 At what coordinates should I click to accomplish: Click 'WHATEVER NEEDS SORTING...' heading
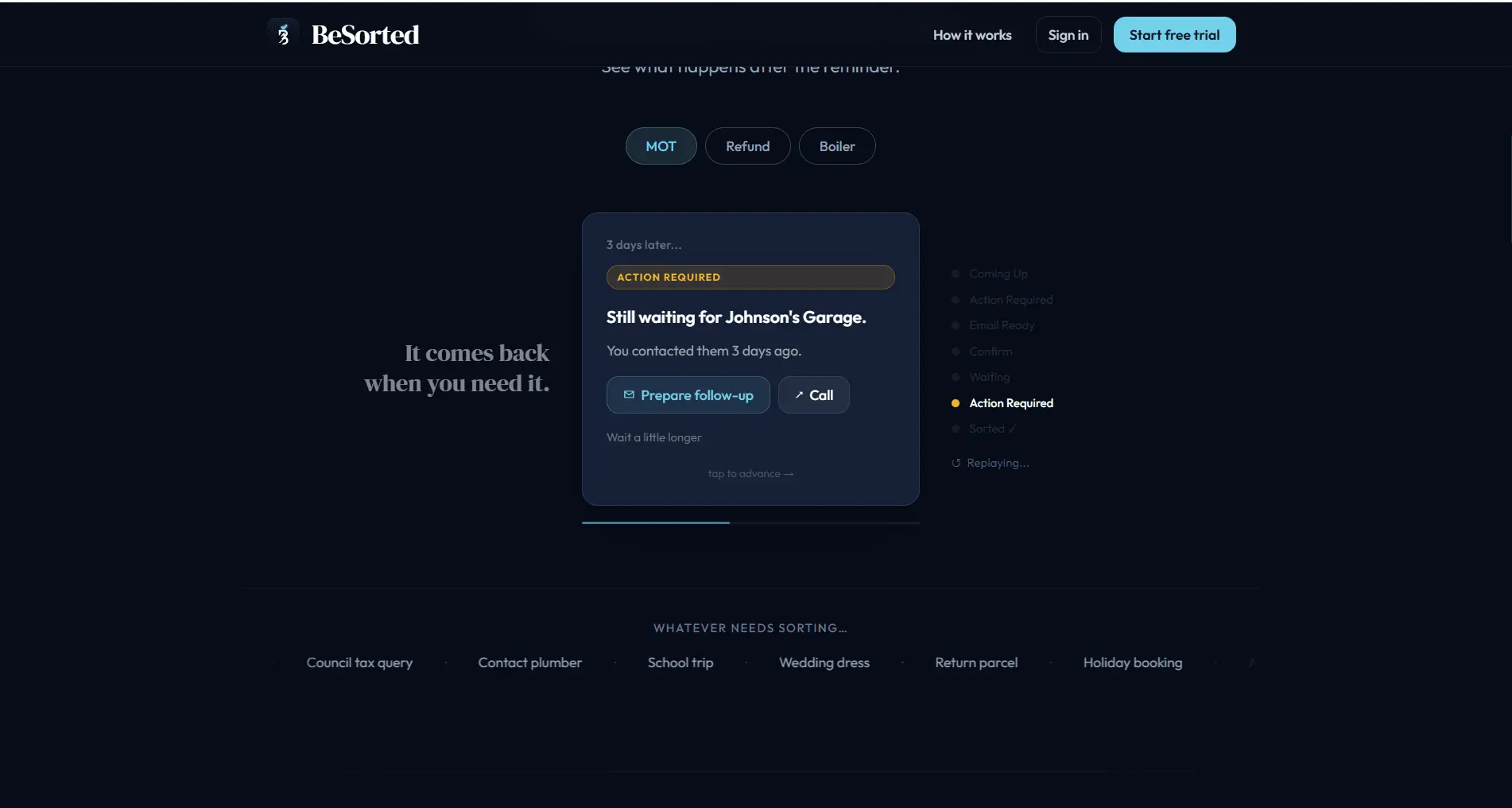tap(750, 628)
